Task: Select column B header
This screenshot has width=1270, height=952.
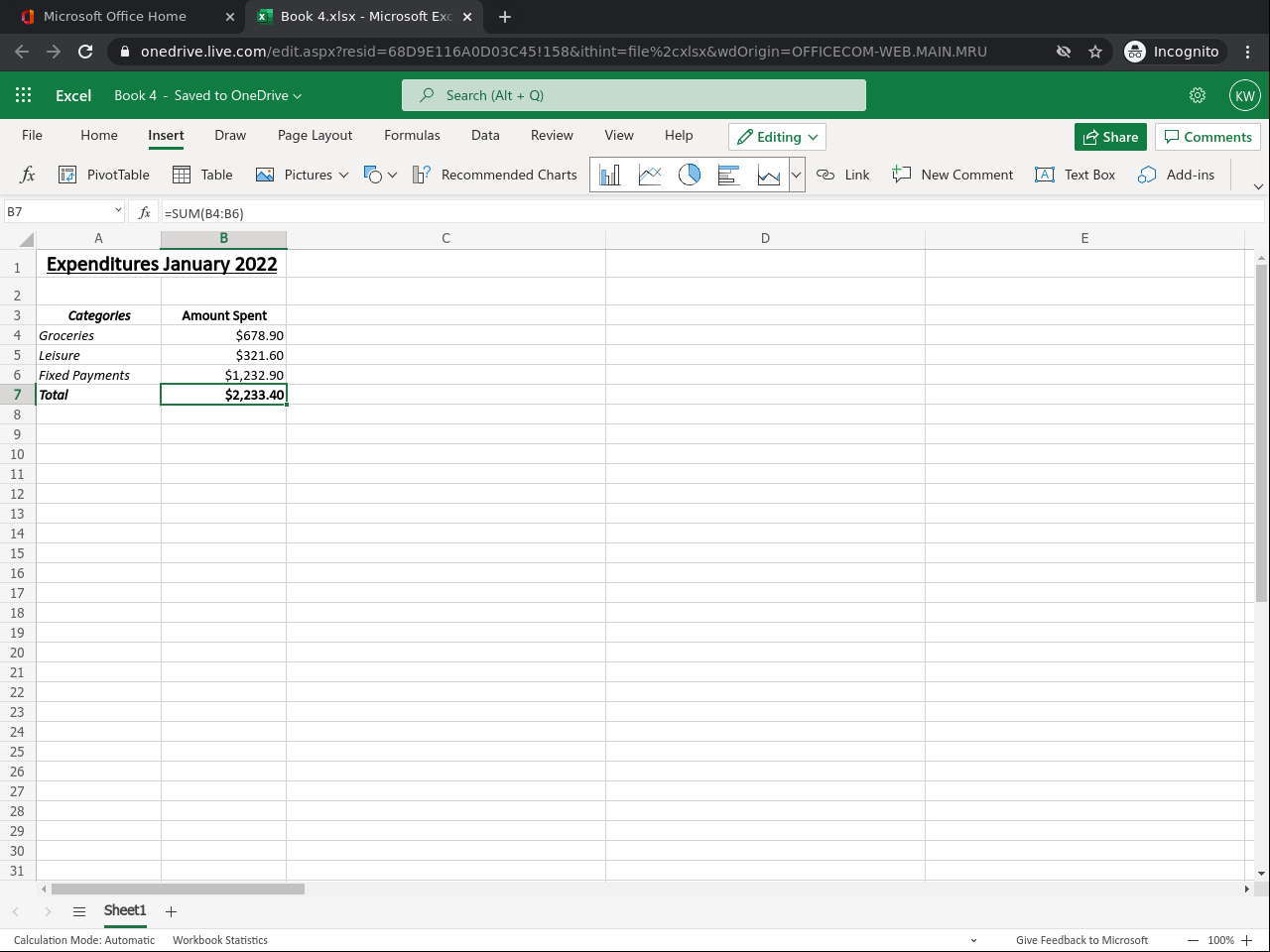Action: click(x=223, y=239)
